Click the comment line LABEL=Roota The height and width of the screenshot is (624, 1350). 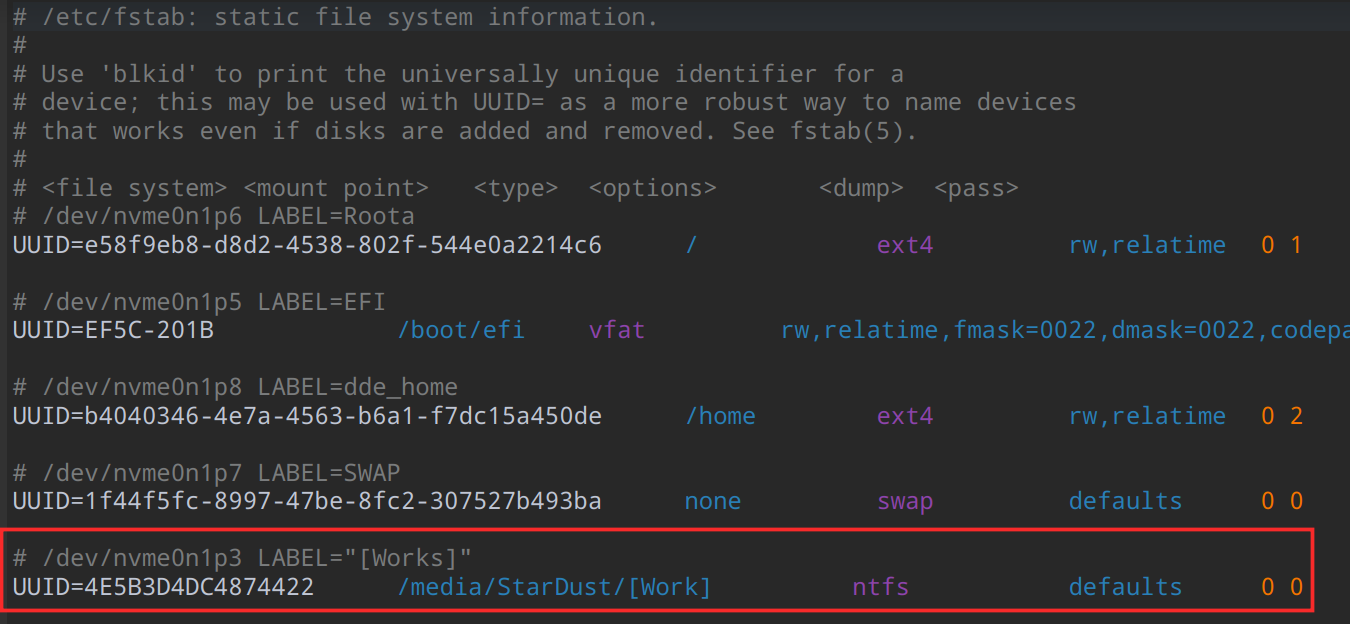213,216
